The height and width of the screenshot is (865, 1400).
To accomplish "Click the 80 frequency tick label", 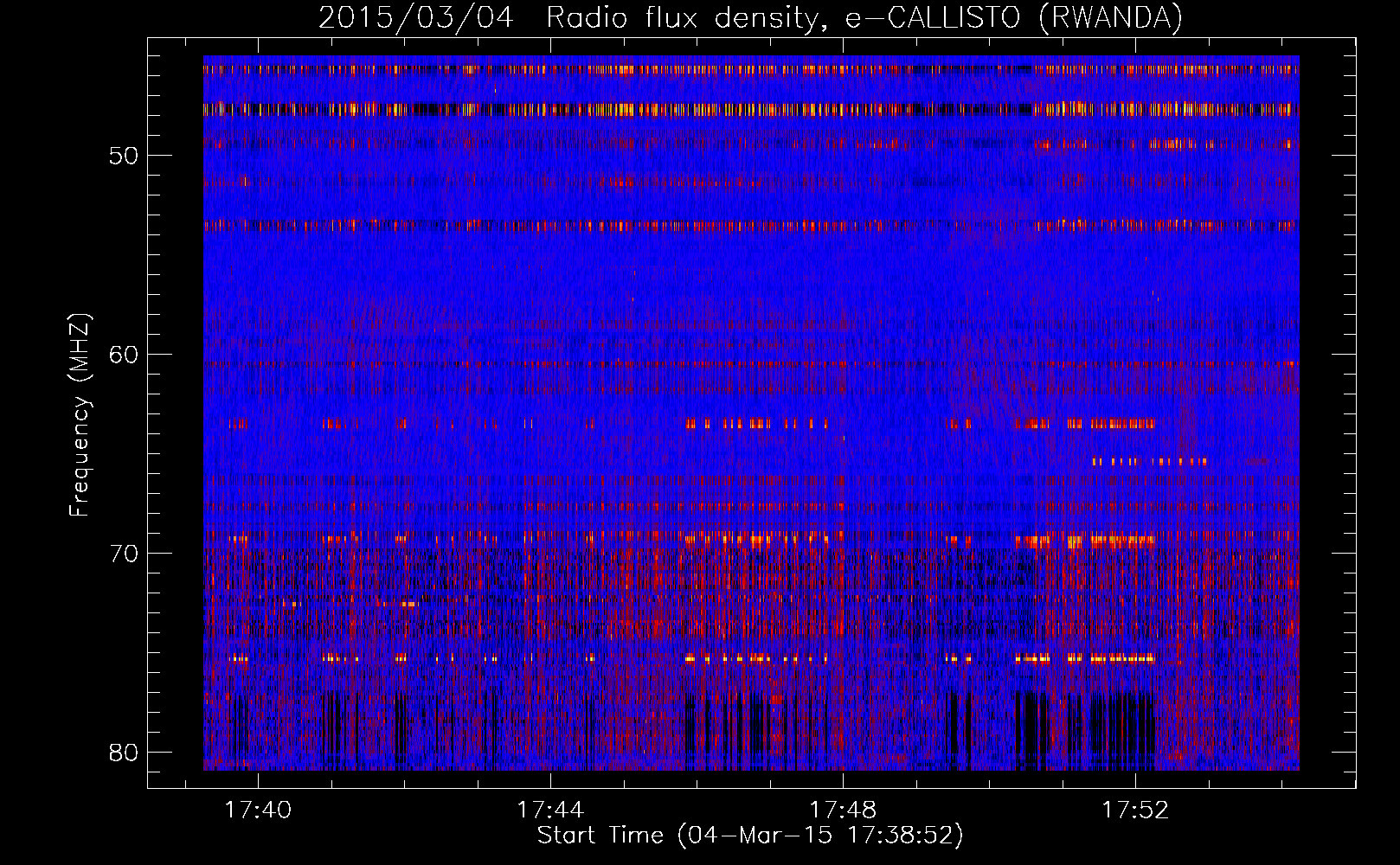I will (x=124, y=753).
